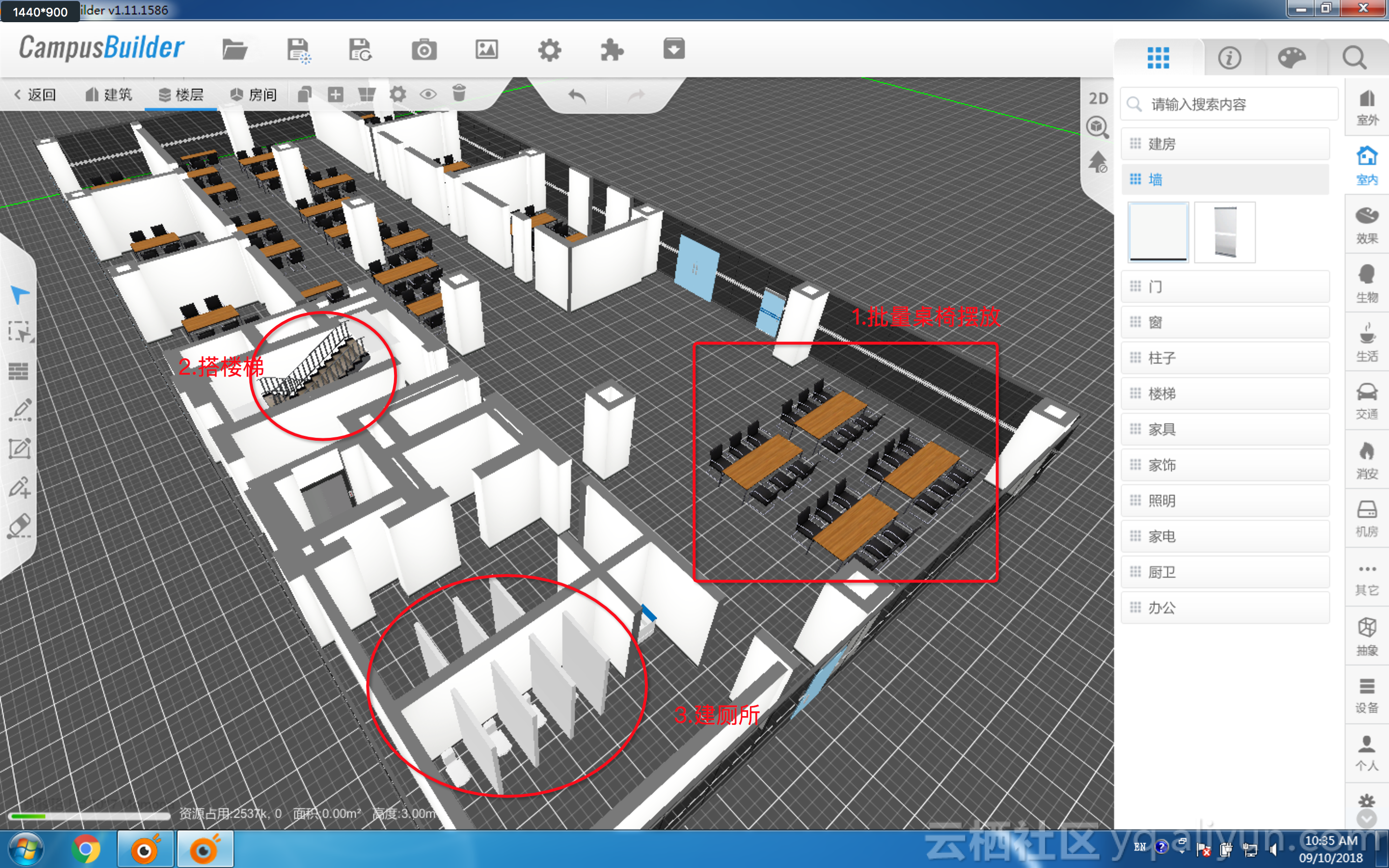Select 消安 fire safety category

pos(1367,460)
